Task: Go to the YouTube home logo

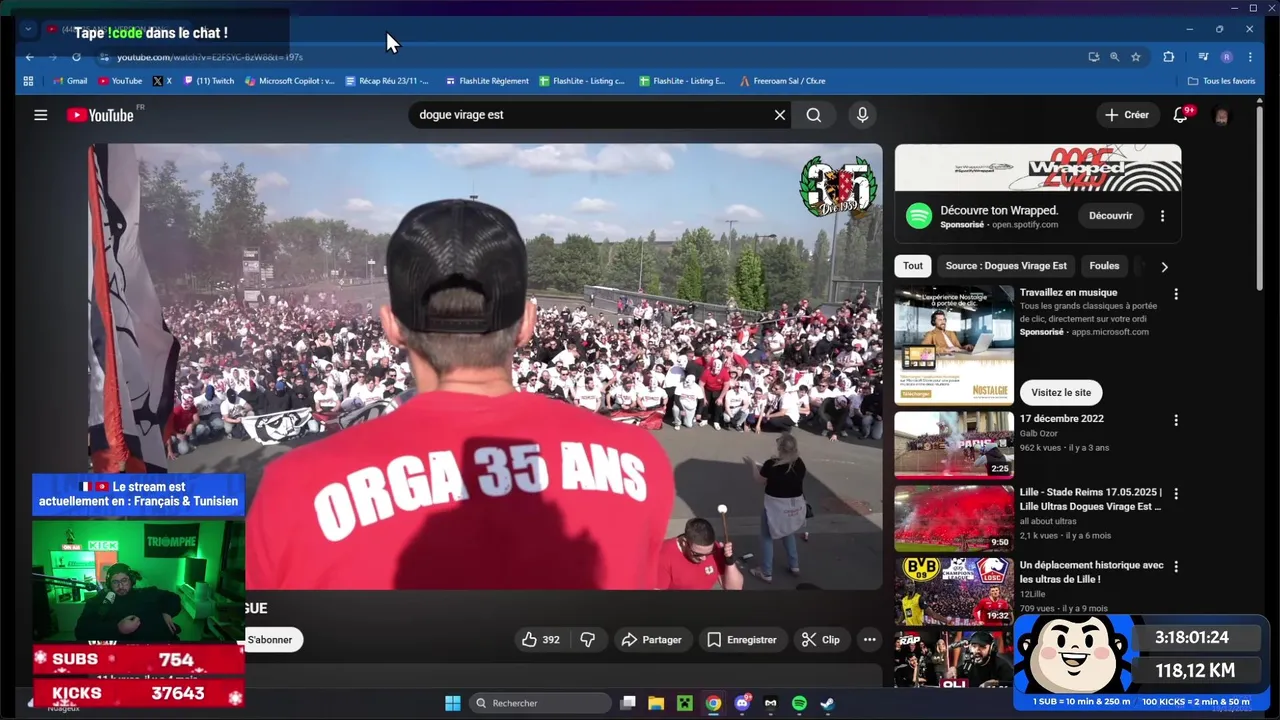Action: [100, 115]
